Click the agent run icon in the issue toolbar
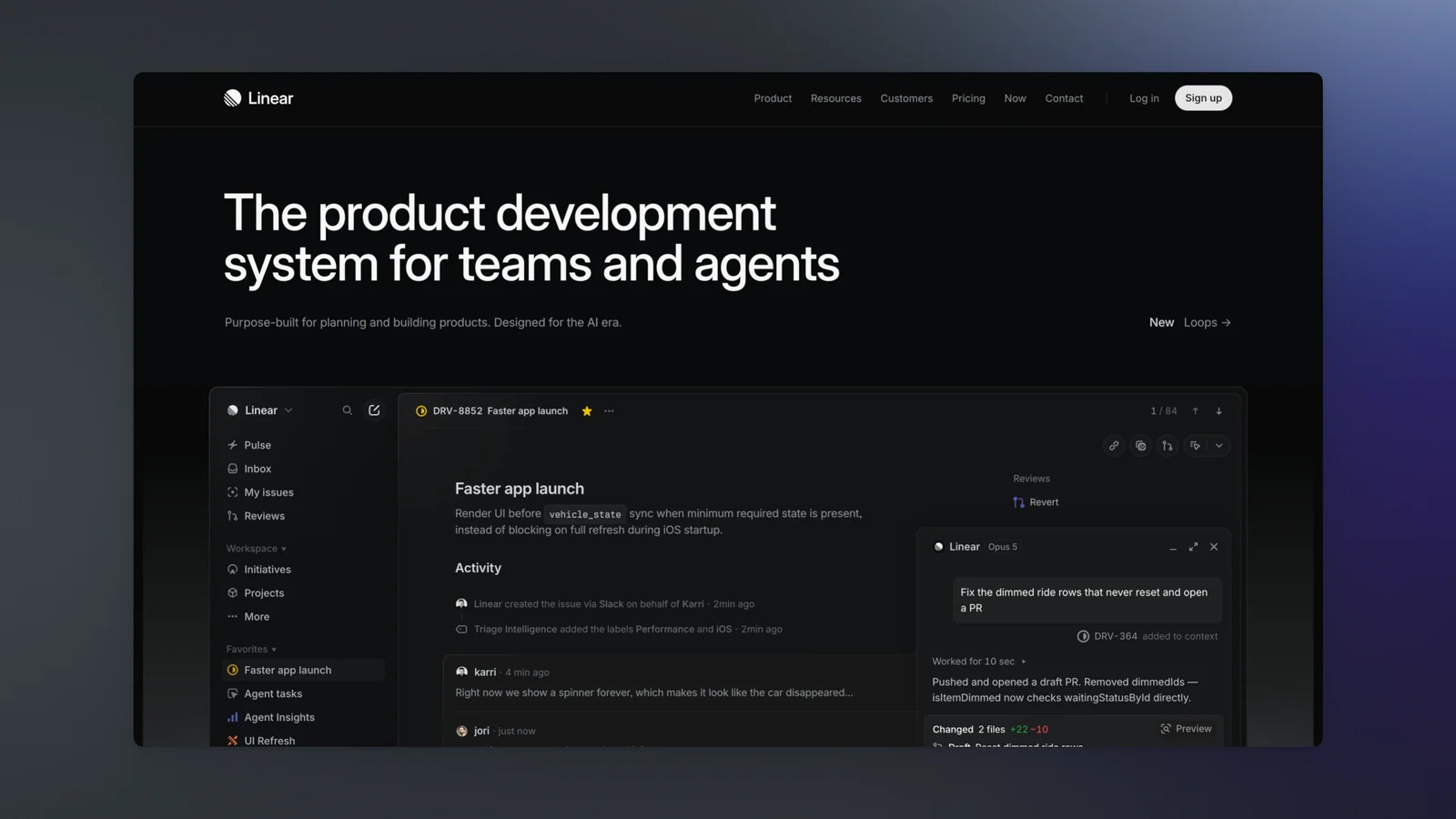Image resolution: width=1456 pixels, height=819 pixels. click(x=1195, y=446)
